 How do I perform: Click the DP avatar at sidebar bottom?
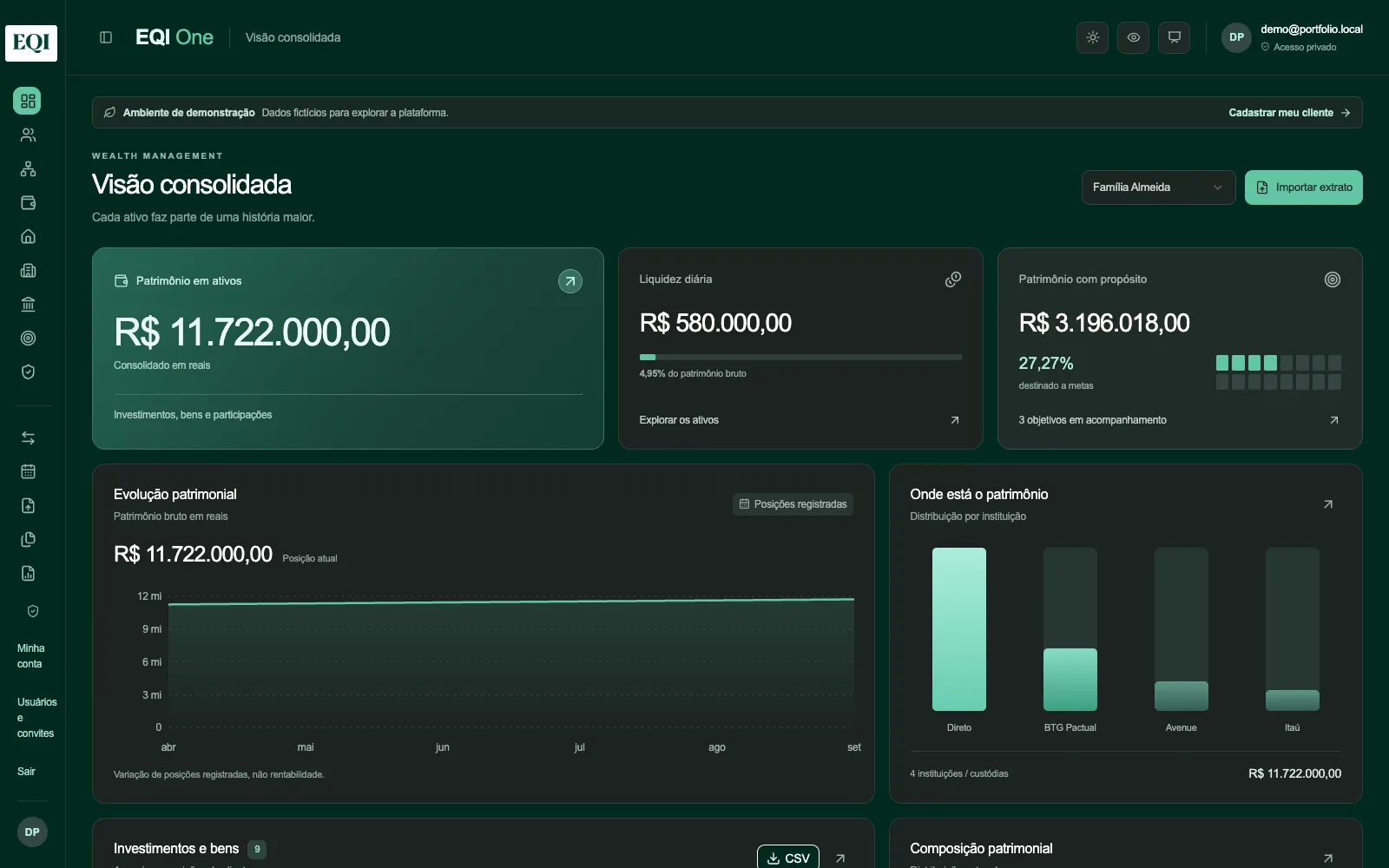(32, 832)
